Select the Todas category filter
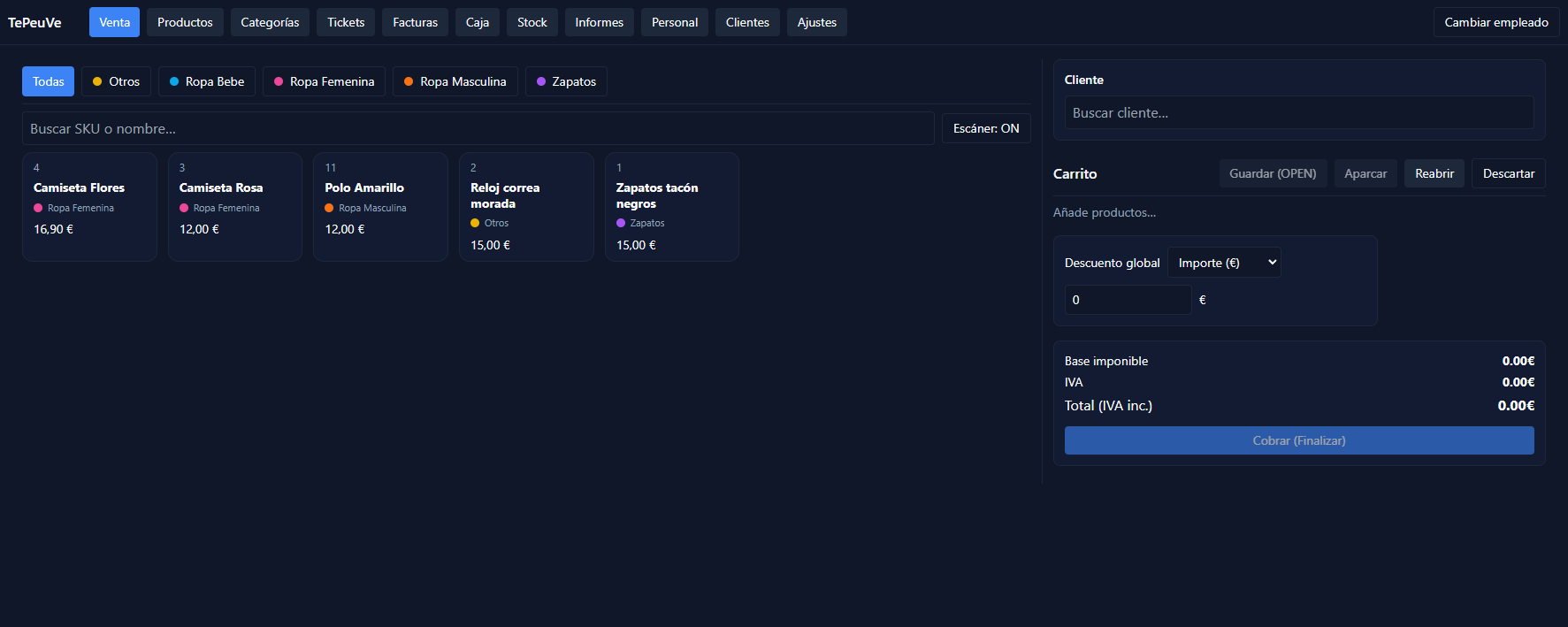The width and height of the screenshot is (1568, 627). [49, 81]
